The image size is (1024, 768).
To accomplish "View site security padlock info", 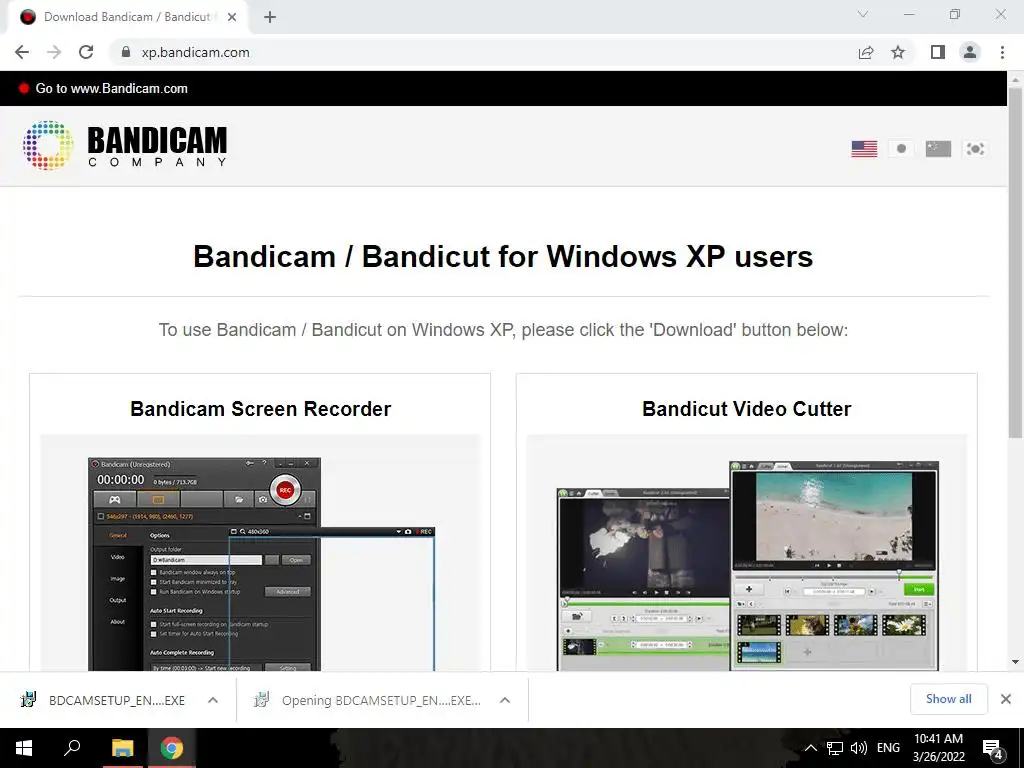I will pyautogui.click(x=125, y=52).
